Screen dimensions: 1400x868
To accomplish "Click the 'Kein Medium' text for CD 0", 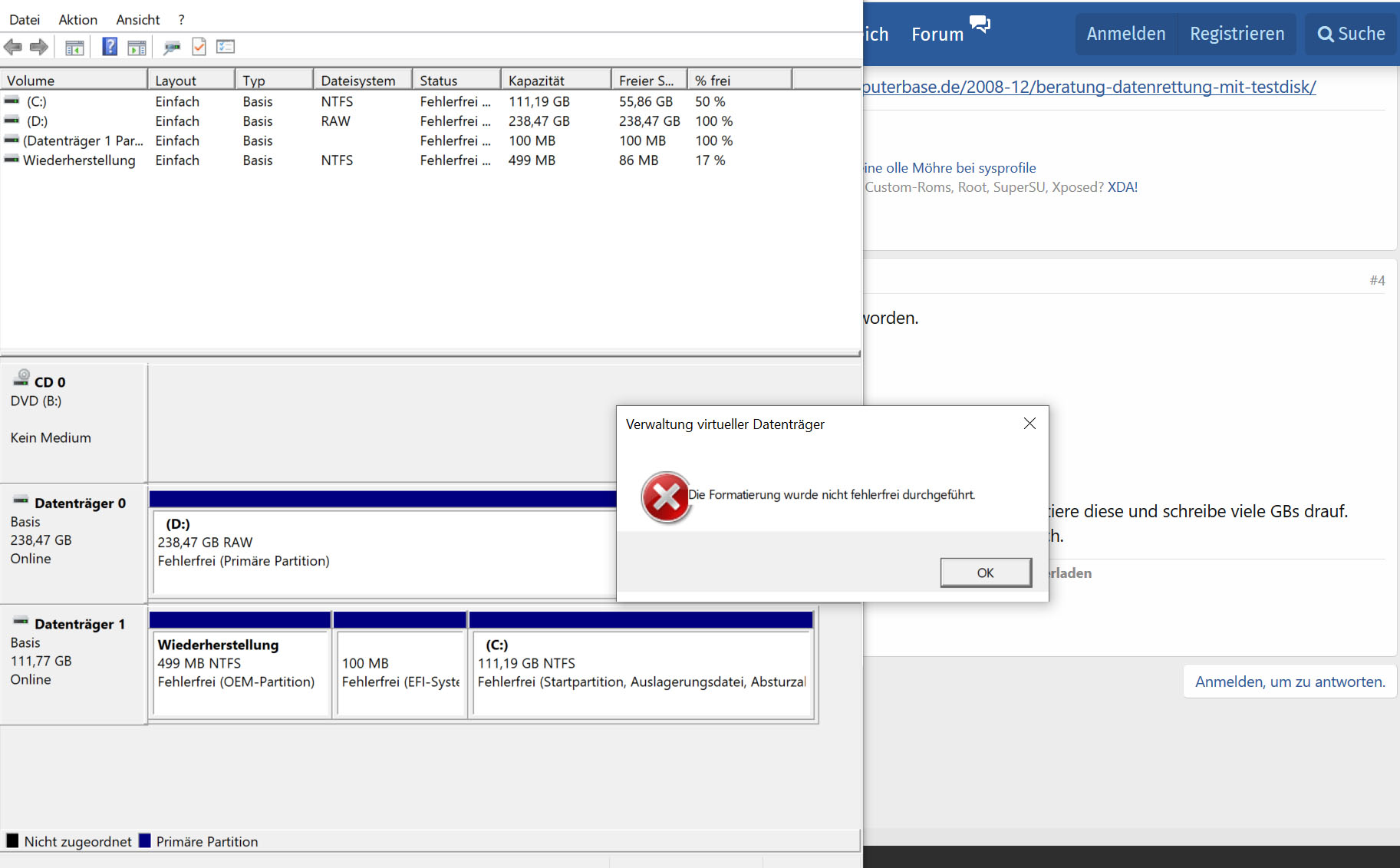I will tap(51, 437).
